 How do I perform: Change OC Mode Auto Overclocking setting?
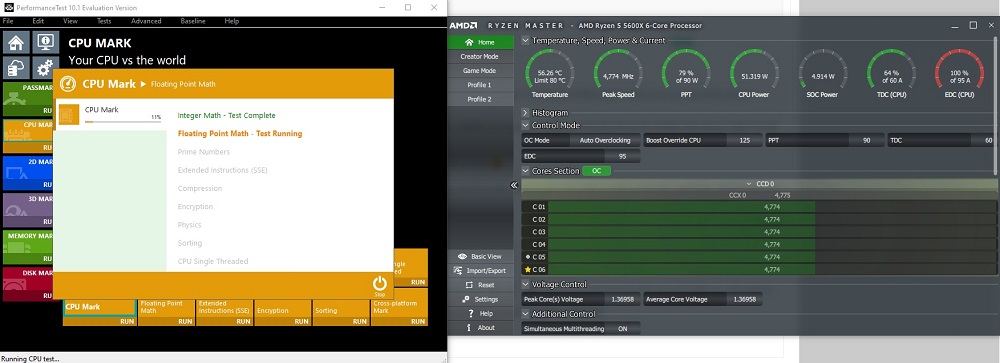coord(604,140)
